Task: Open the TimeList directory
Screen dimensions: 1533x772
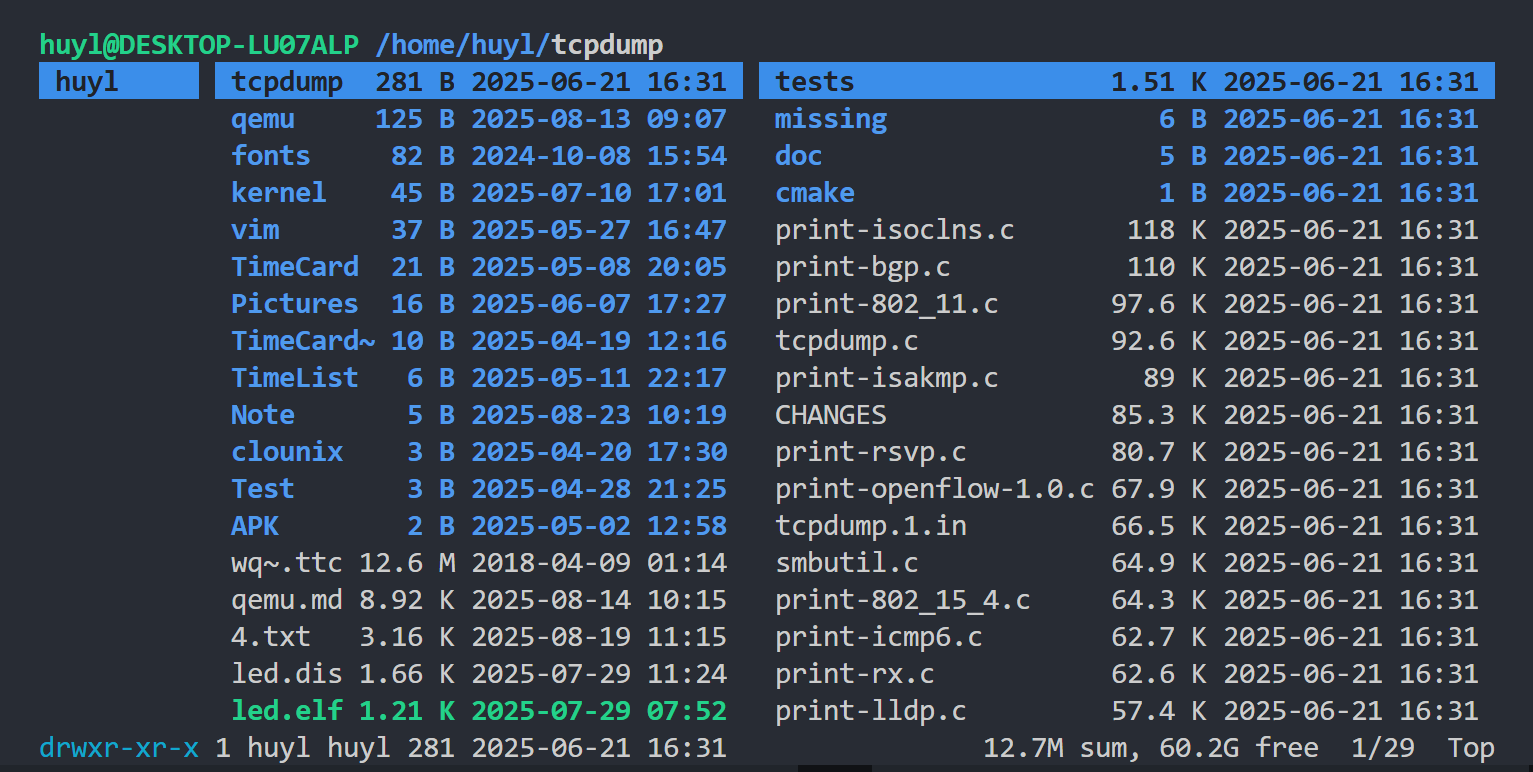Action: pyautogui.click(x=479, y=378)
